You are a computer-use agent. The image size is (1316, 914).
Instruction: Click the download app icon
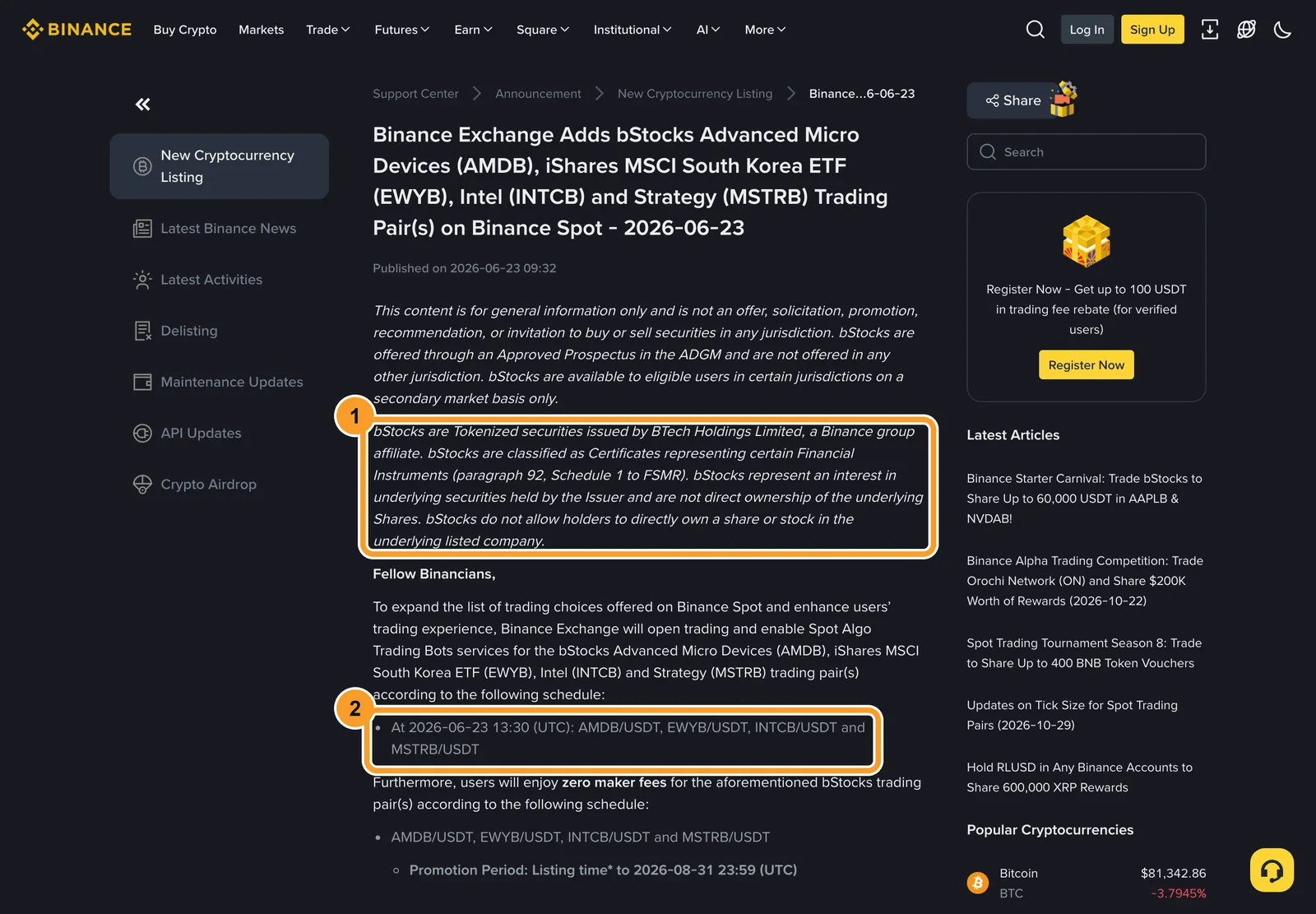1210,30
